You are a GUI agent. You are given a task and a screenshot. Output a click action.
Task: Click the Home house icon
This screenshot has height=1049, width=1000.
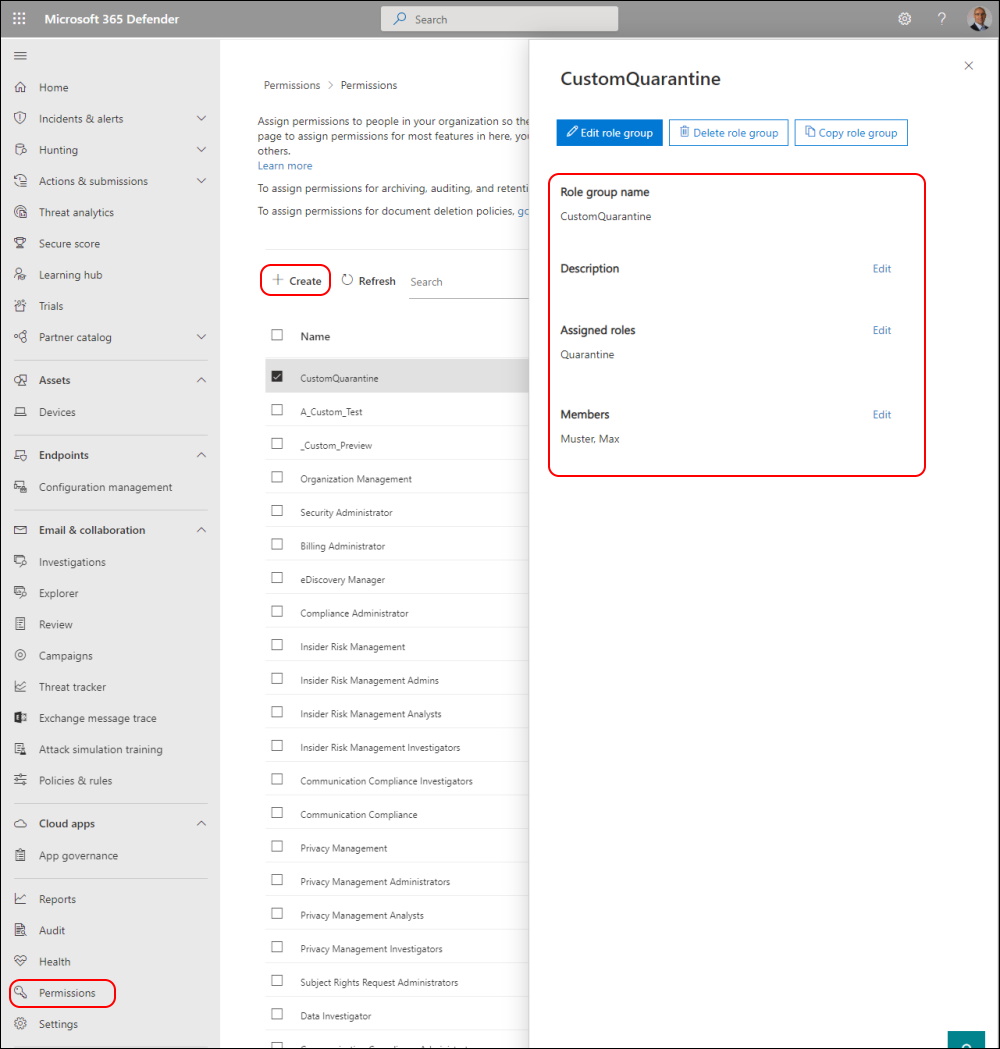(x=21, y=87)
